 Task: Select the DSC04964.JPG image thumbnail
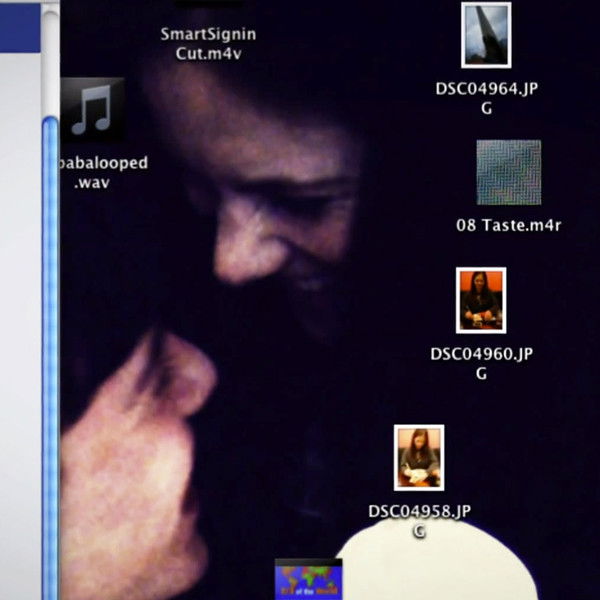click(x=486, y=36)
